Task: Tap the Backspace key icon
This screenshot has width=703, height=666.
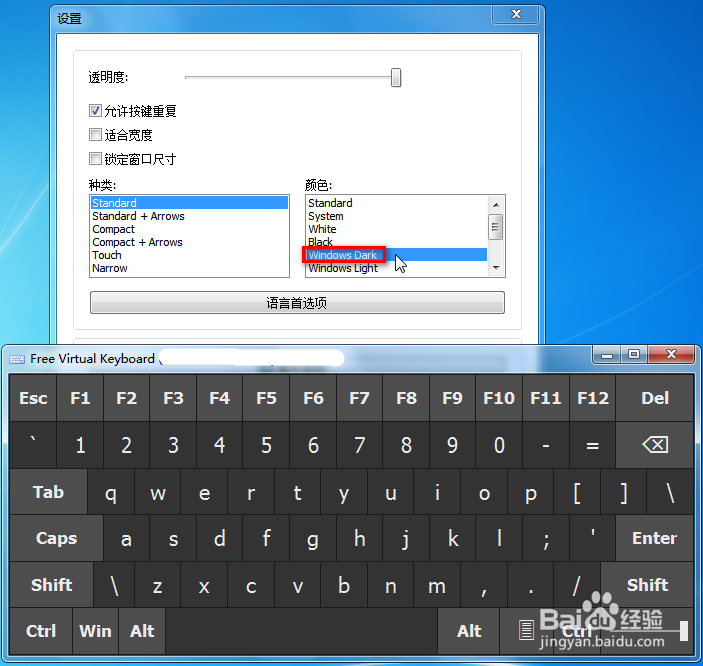Action: click(x=655, y=445)
